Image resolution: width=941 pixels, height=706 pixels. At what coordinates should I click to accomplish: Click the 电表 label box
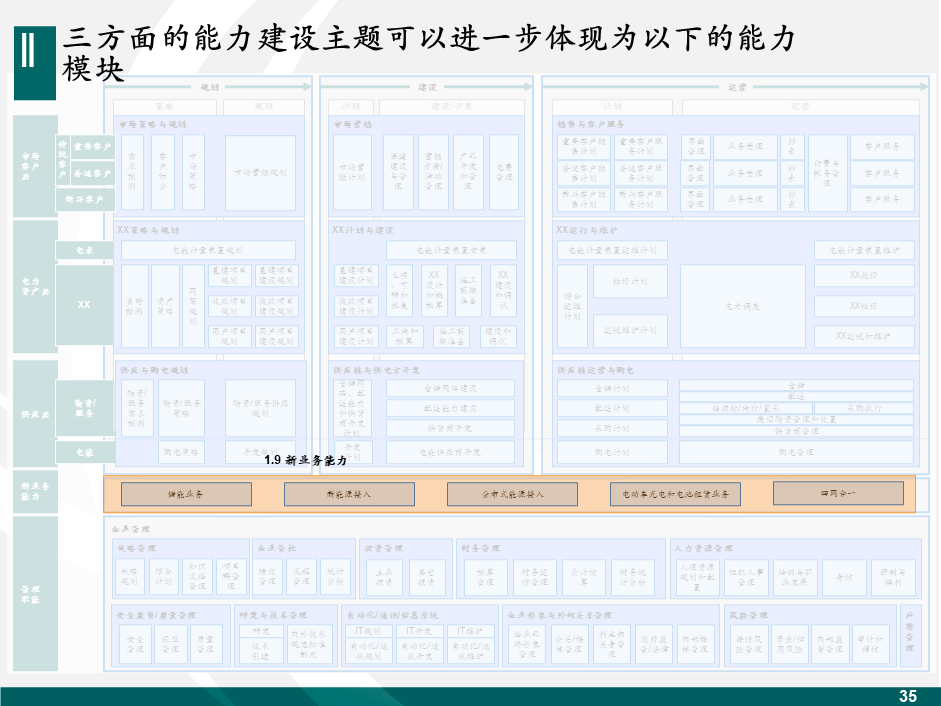85,250
